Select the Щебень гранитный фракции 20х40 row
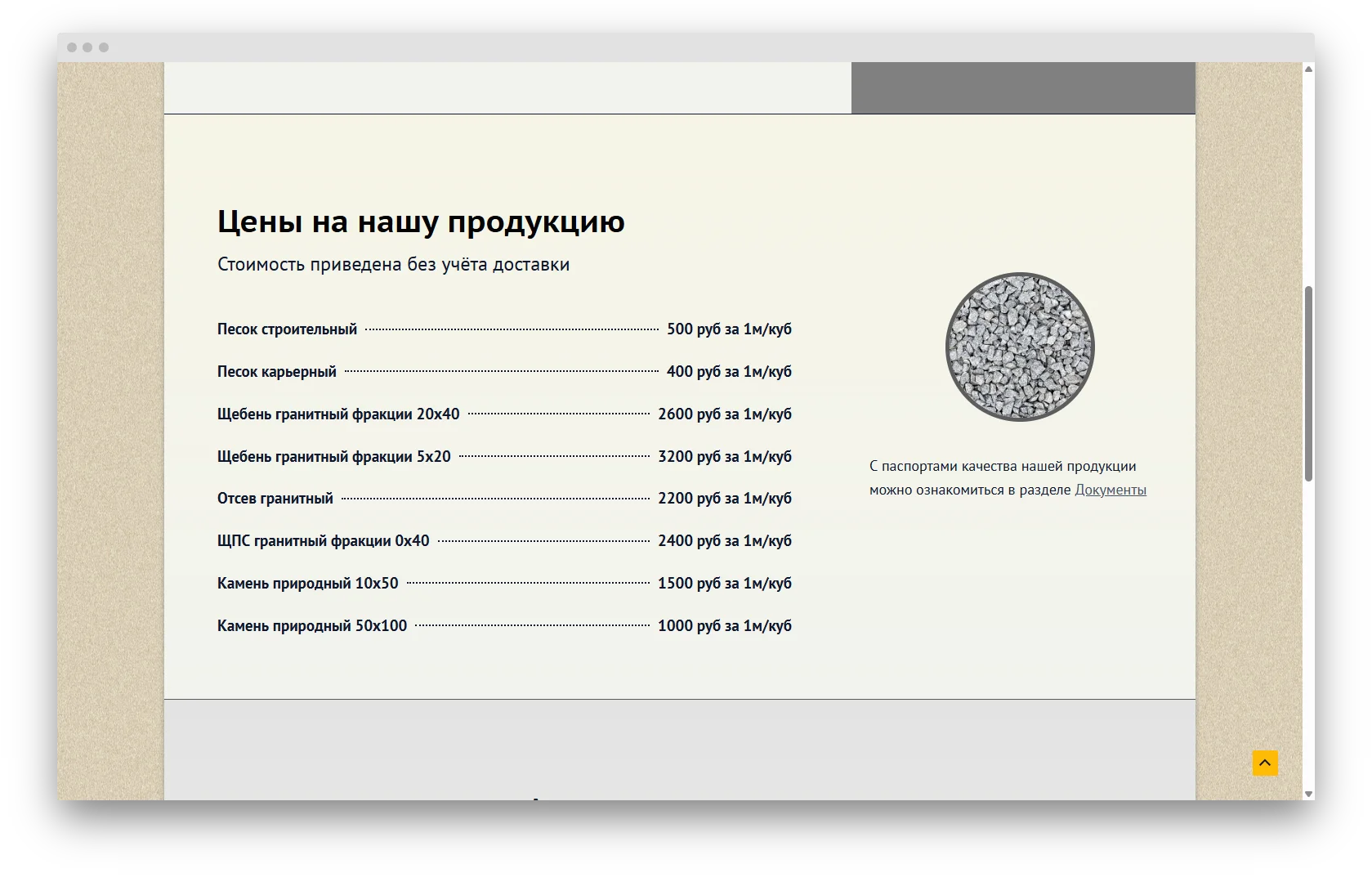Image resolution: width=1372 pixels, height=882 pixels. (x=337, y=414)
